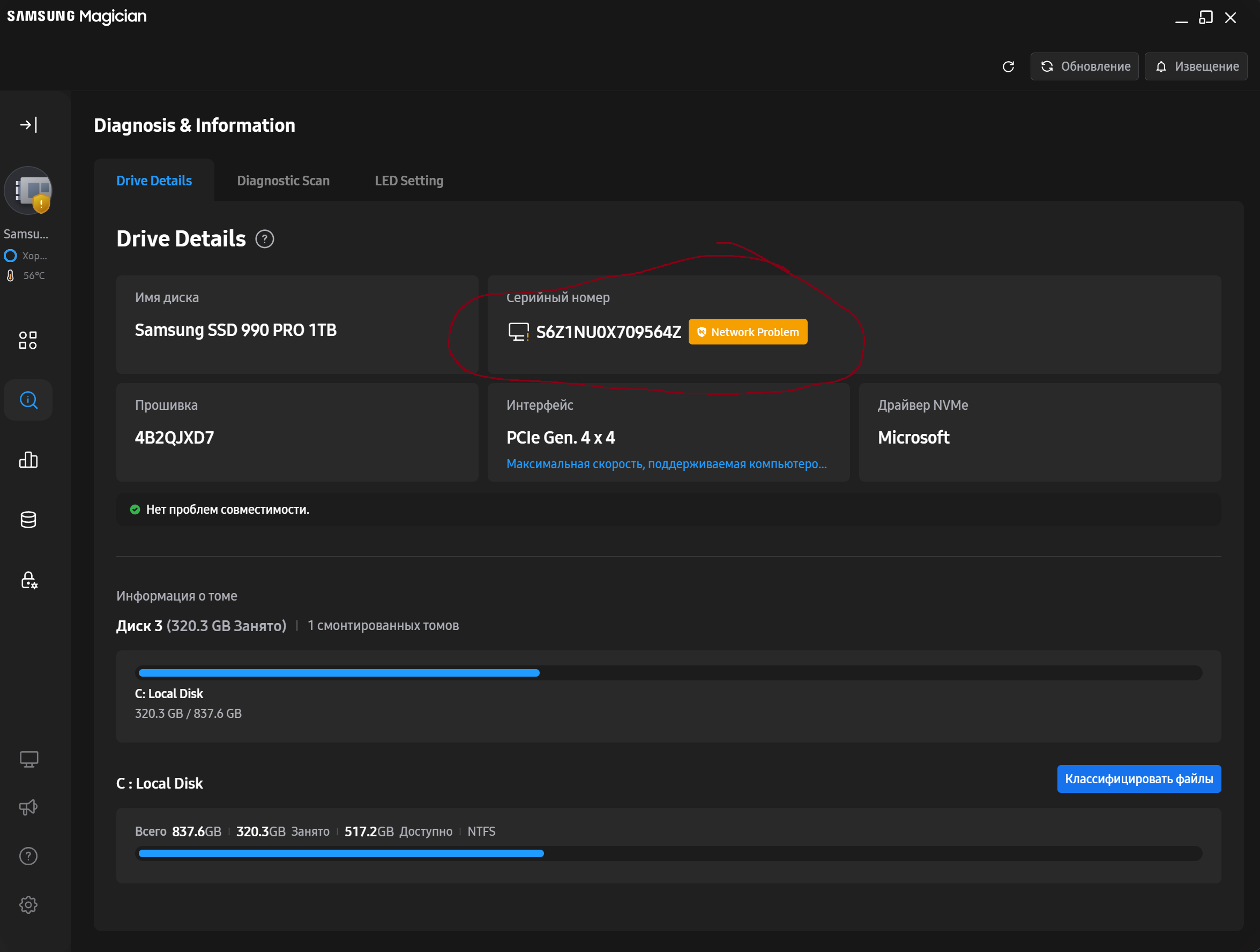Image resolution: width=1260 pixels, height=952 pixels.
Task: Expand the sidebar with the arrow icon
Action: [28, 125]
